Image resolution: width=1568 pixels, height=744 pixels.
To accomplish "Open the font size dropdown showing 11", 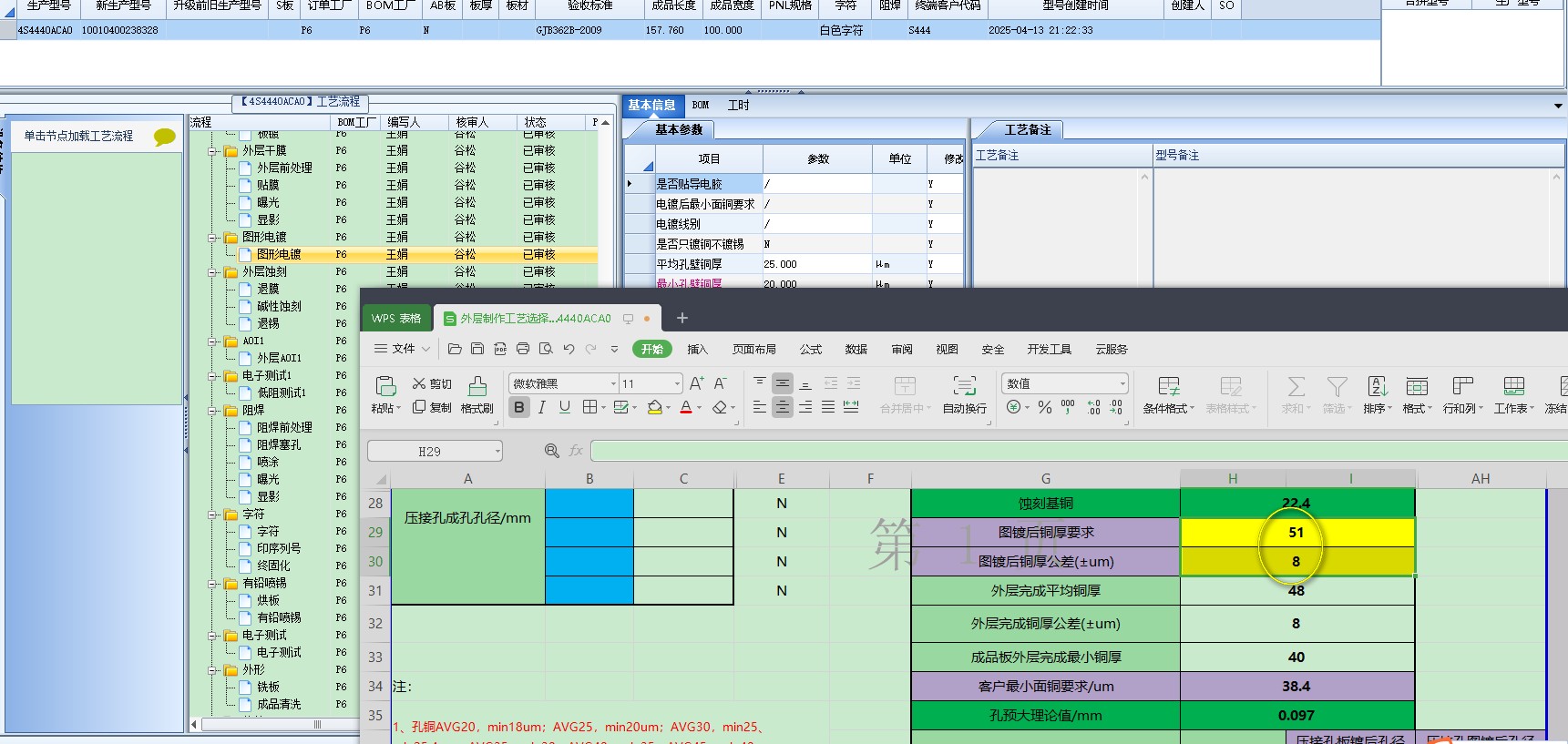I will pyautogui.click(x=676, y=383).
